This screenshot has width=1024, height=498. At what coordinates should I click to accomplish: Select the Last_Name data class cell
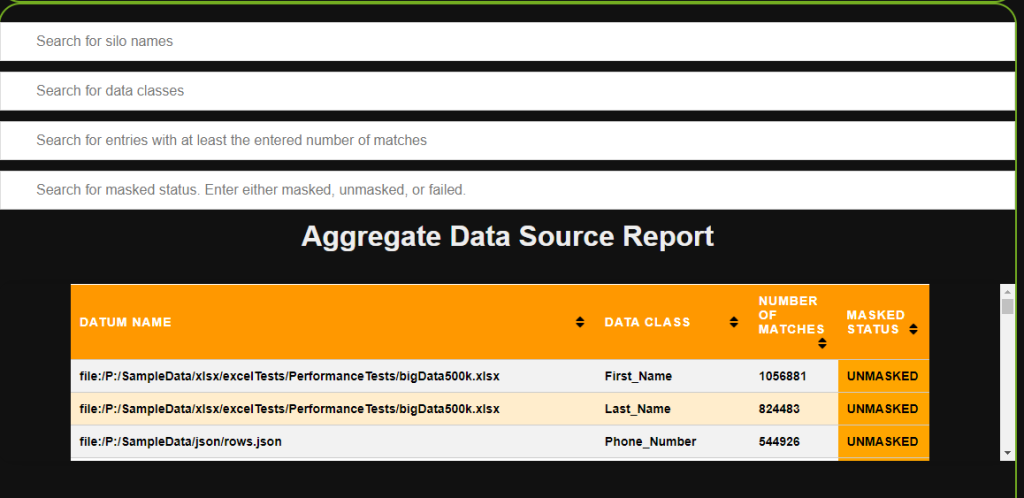click(x=637, y=409)
